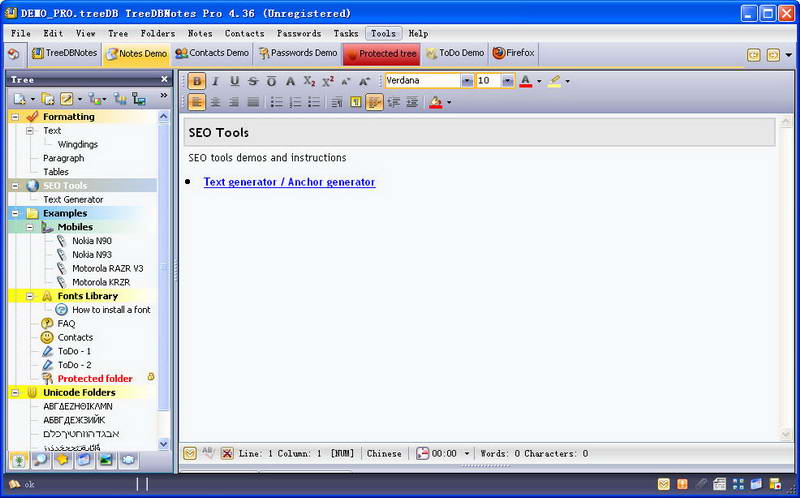Open the Folders menu

158,34
